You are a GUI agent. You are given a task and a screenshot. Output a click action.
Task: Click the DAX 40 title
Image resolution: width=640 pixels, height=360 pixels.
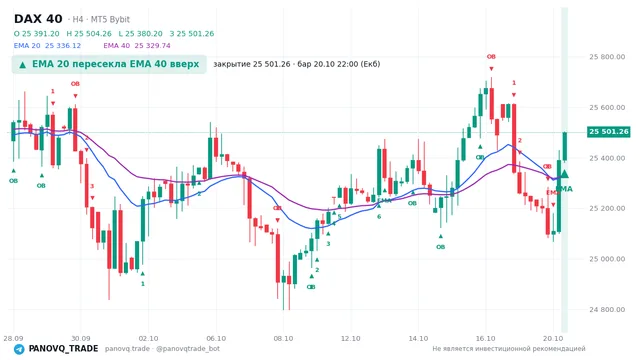[x=38, y=19]
